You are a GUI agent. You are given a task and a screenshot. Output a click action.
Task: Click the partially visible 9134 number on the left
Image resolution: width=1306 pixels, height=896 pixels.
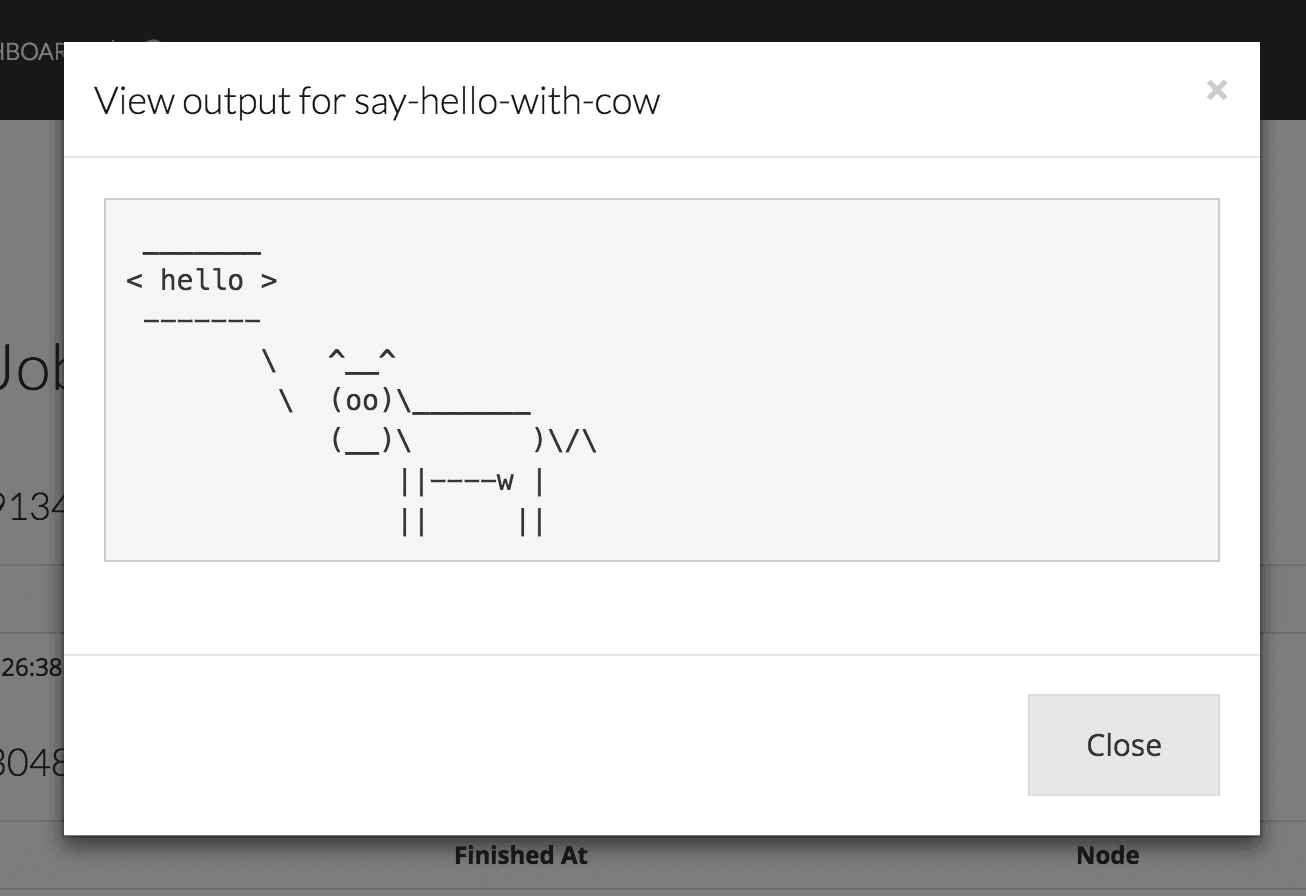32,507
